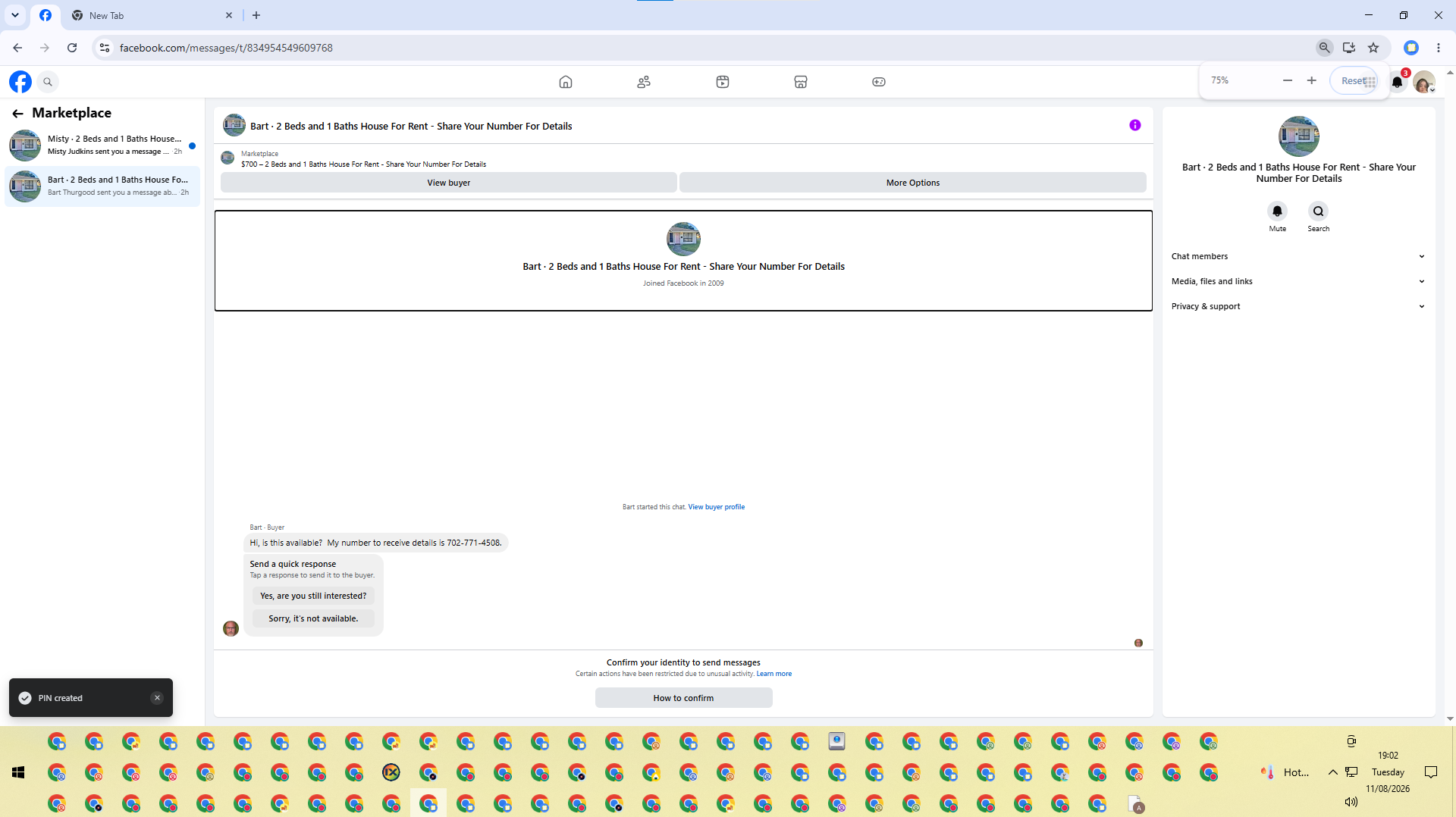Open the View buyer profile link

[717, 507]
